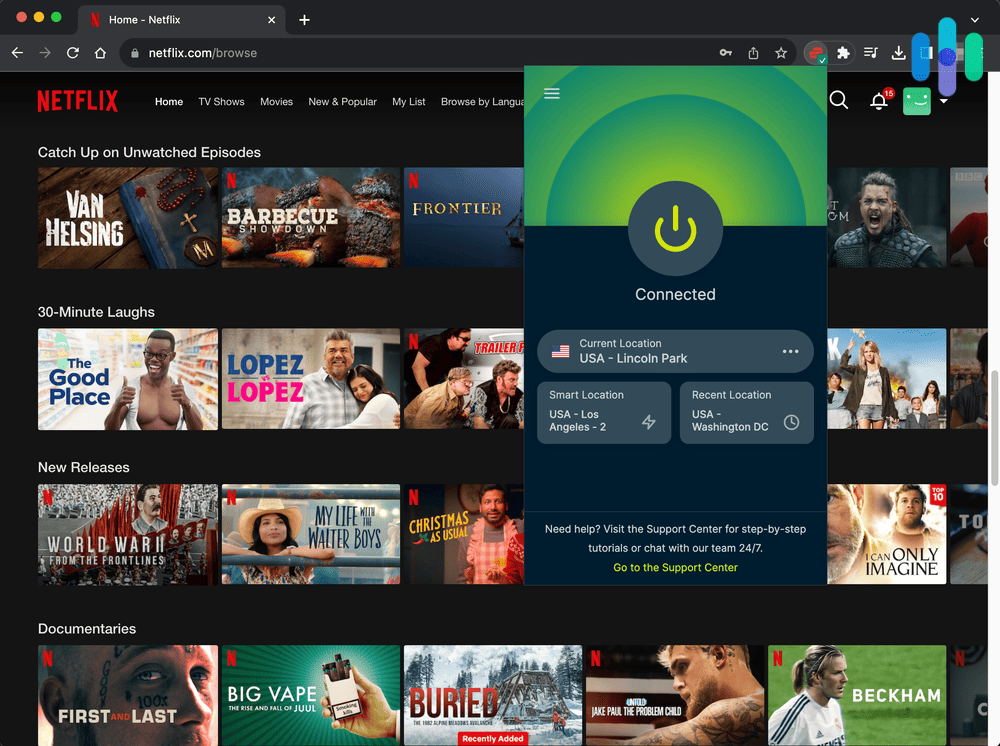Open Netflix notifications via the bell icon
Viewport: 1000px width, 746px height.
point(879,100)
